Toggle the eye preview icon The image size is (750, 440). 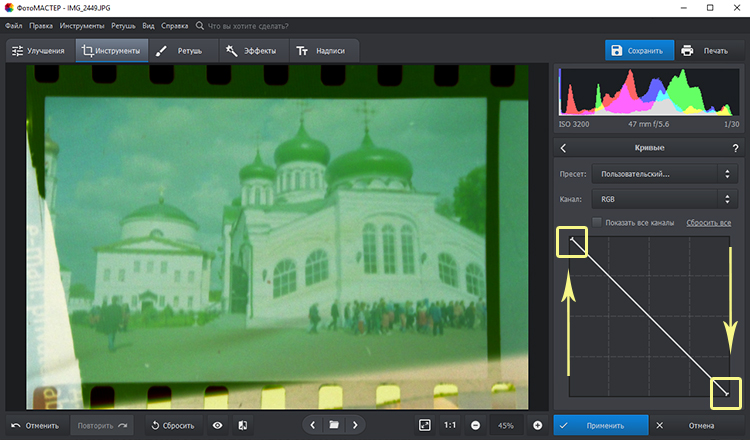point(218,425)
